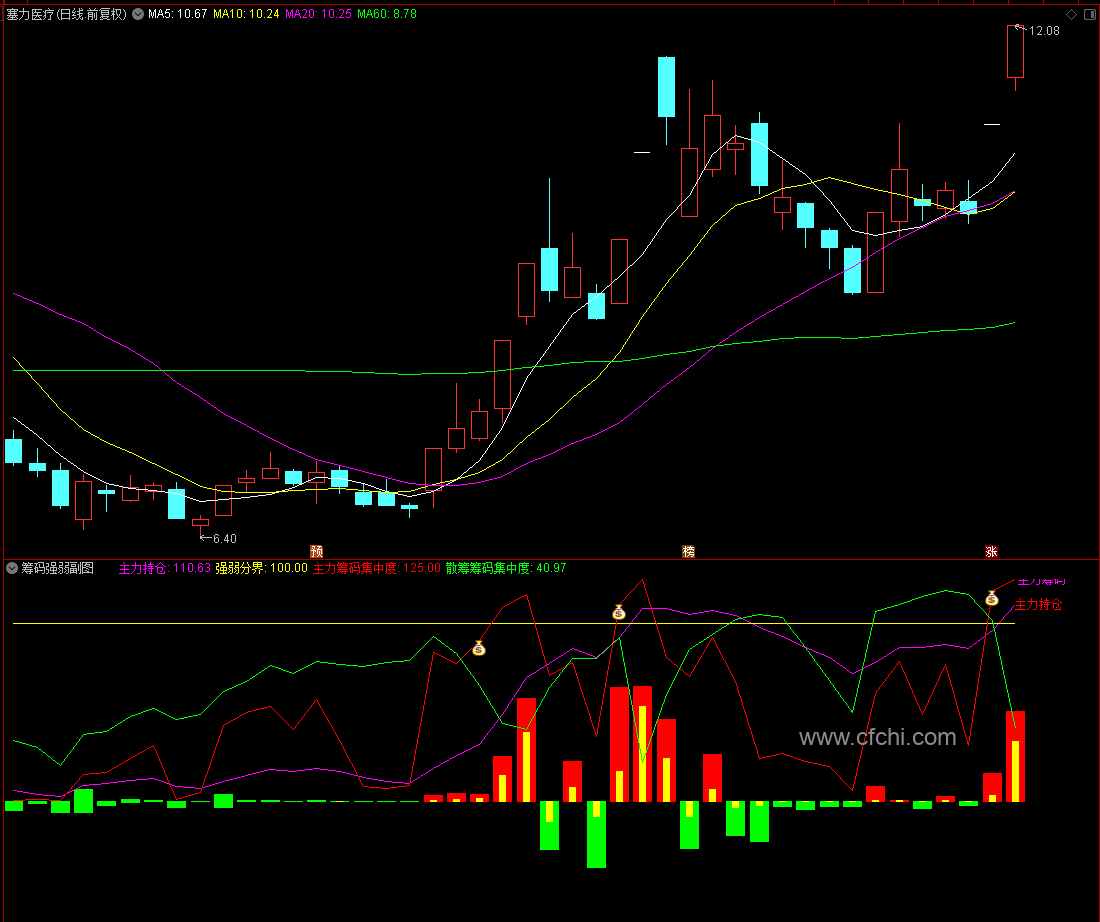This screenshot has width=1100, height=922.
Task: Select the MA5: 10.67 indicator label
Action: click(x=177, y=14)
